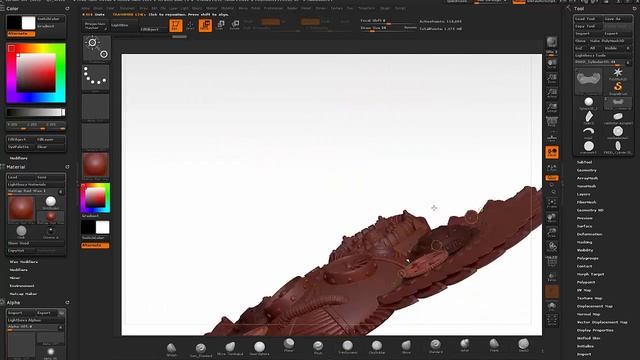Select the Zoom canvas icon
Viewport: 640px width, 360px height.
552,78
